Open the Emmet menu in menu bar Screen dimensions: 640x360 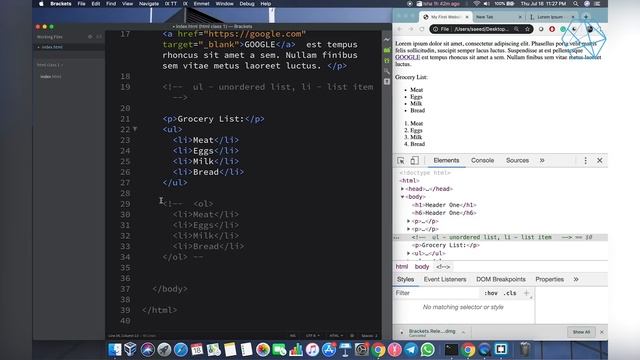[x=201, y=4]
